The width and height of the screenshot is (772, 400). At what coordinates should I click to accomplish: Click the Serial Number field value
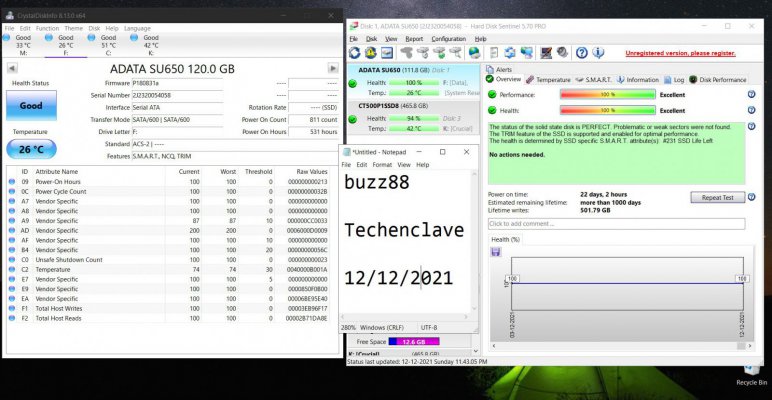coord(177,95)
